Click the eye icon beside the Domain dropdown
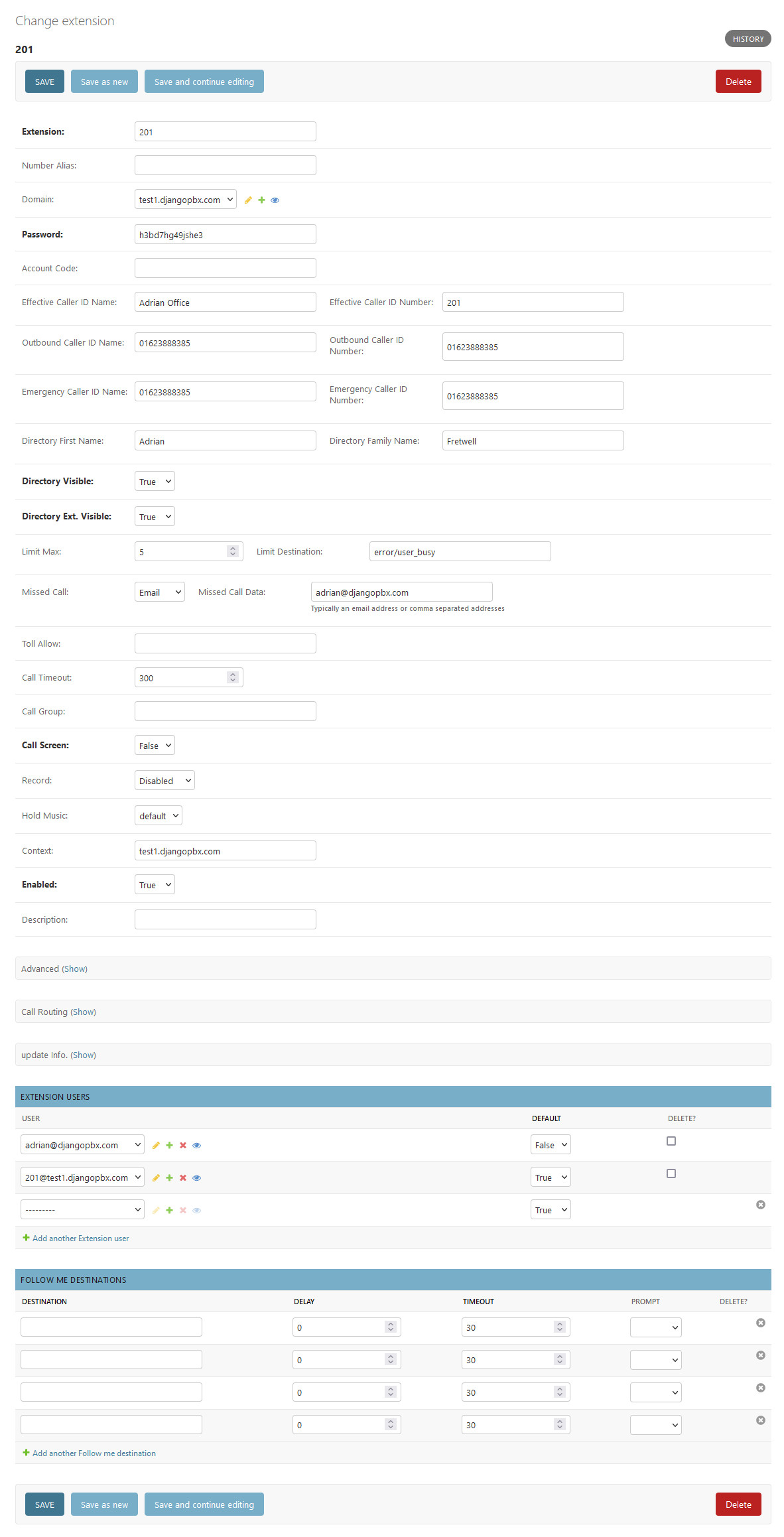784x1537 pixels. (x=275, y=200)
